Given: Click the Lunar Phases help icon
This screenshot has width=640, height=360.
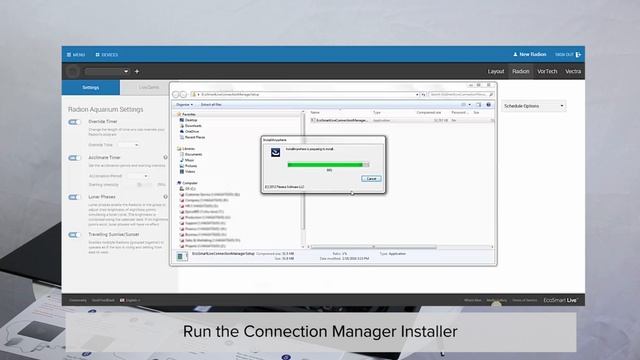Looking at the screenshot, I should (x=165, y=197).
